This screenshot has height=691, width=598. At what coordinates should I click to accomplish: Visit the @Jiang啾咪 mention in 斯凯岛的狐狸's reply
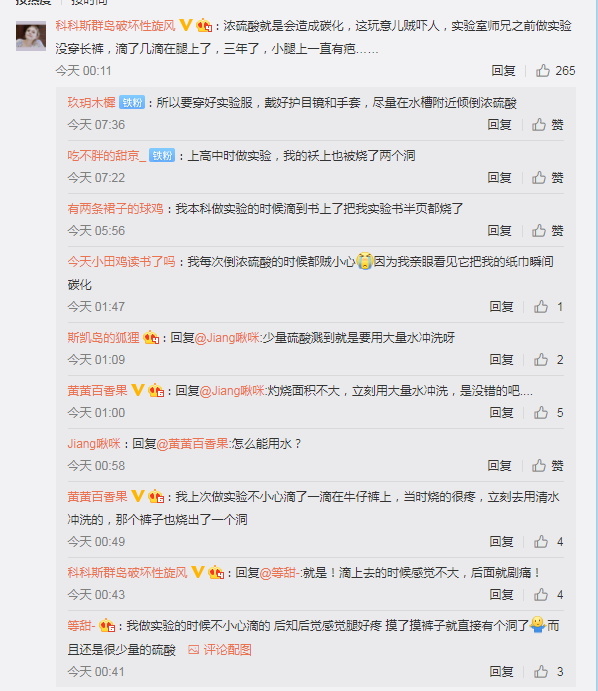pyautogui.click(x=227, y=338)
